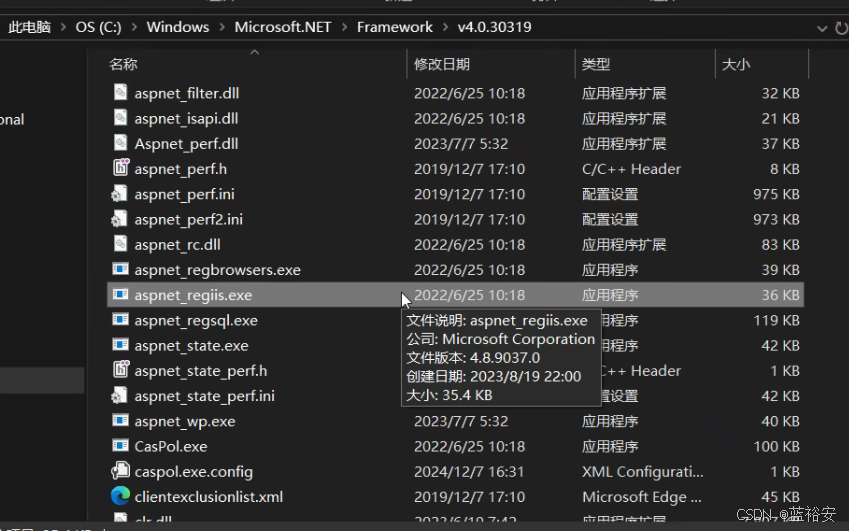Select the aspnet_regiis.exe file name
The image size is (849, 531).
193,295
